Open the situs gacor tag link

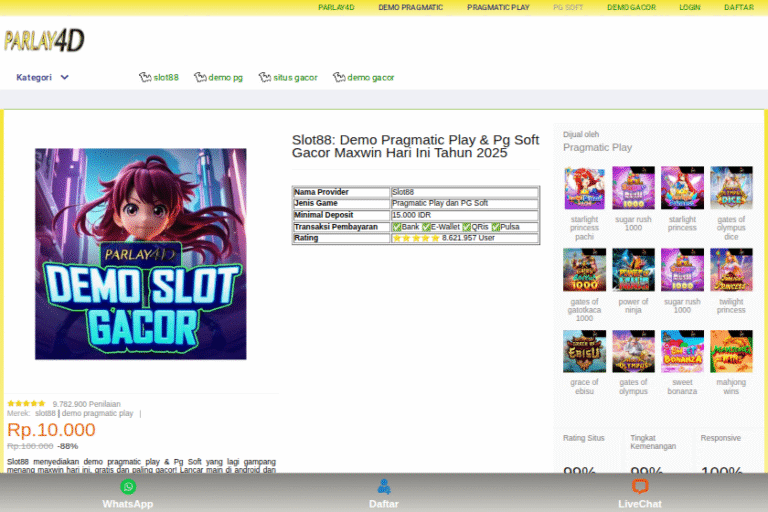(x=288, y=77)
